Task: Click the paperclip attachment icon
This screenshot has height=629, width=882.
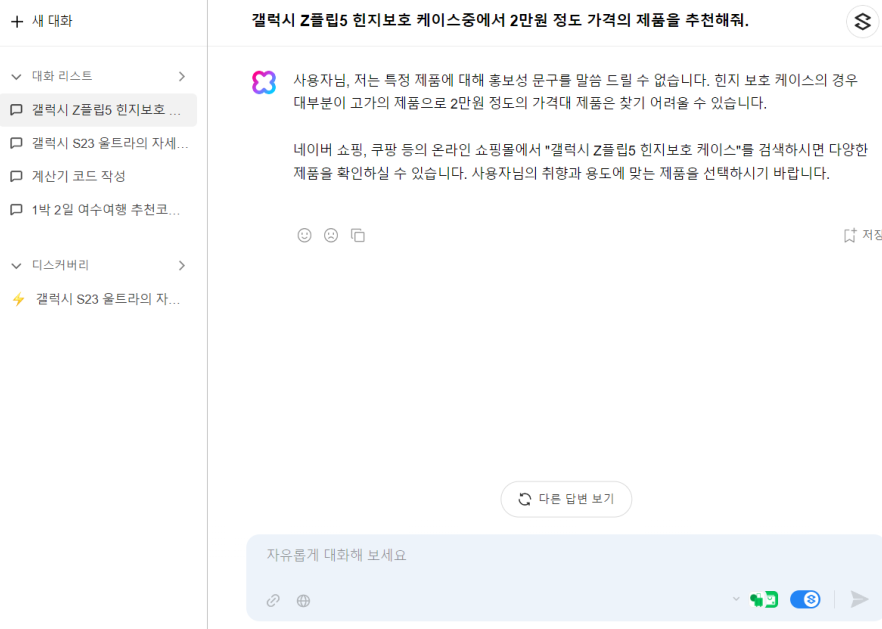Action: [272, 601]
